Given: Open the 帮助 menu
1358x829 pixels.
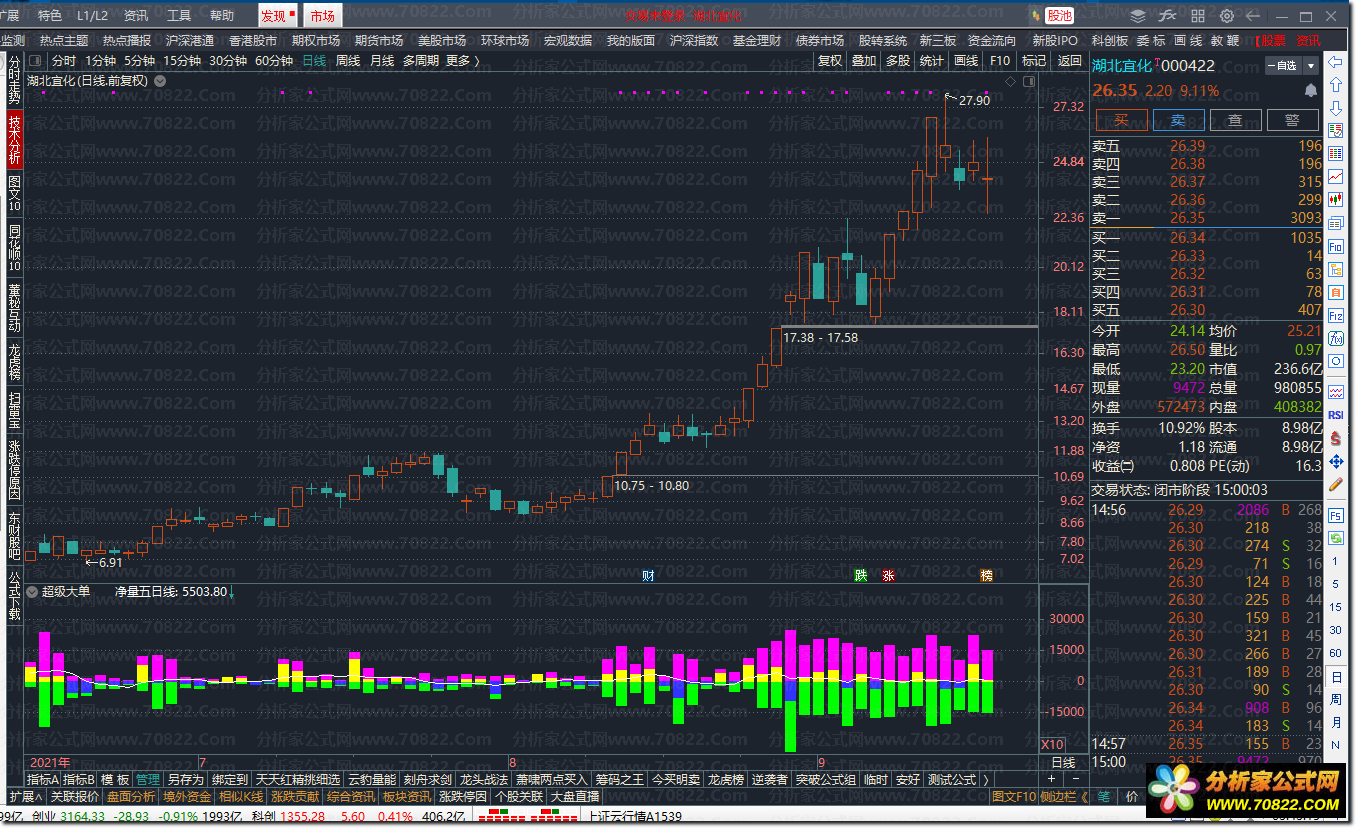Looking at the screenshot, I should click(221, 16).
